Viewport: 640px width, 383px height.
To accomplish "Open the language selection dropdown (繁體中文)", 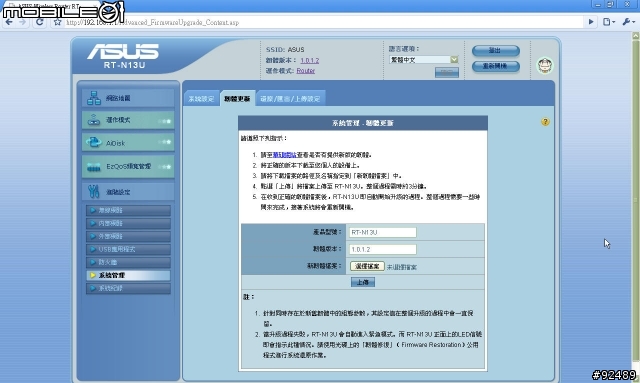I will point(423,60).
